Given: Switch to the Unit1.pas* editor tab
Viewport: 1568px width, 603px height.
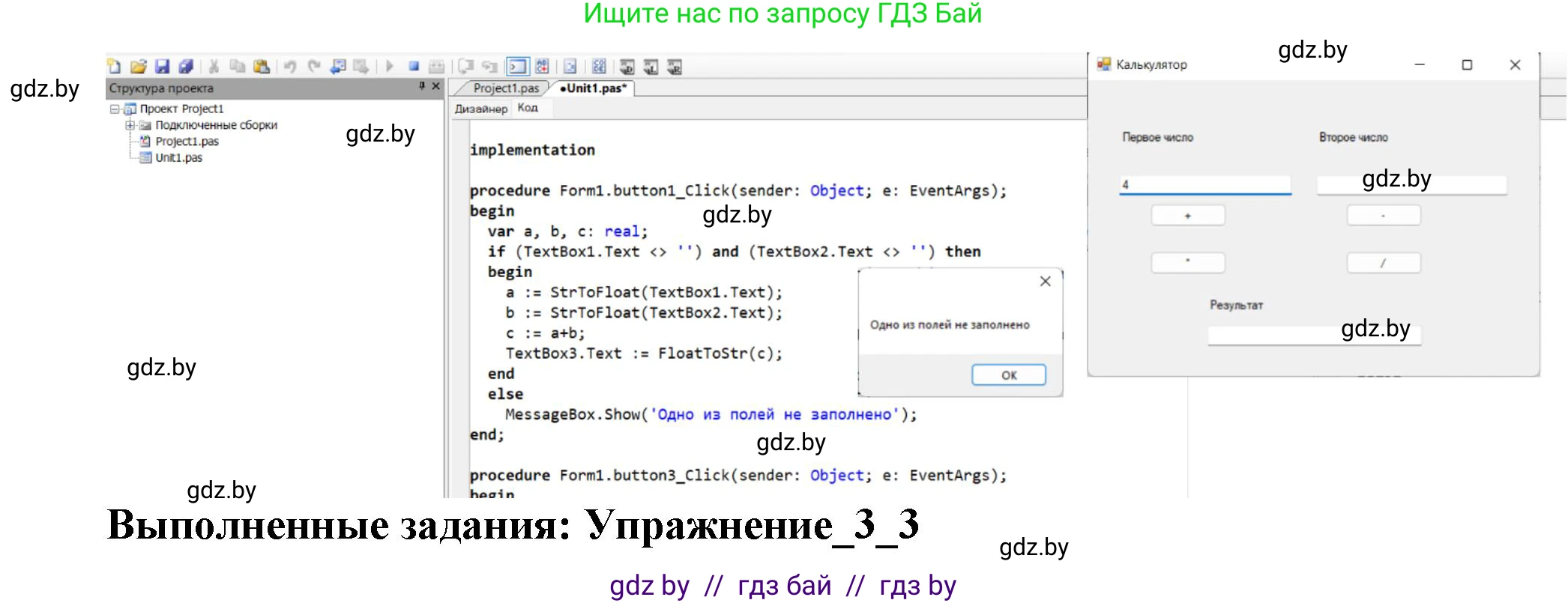Looking at the screenshot, I should pos(592,88).
